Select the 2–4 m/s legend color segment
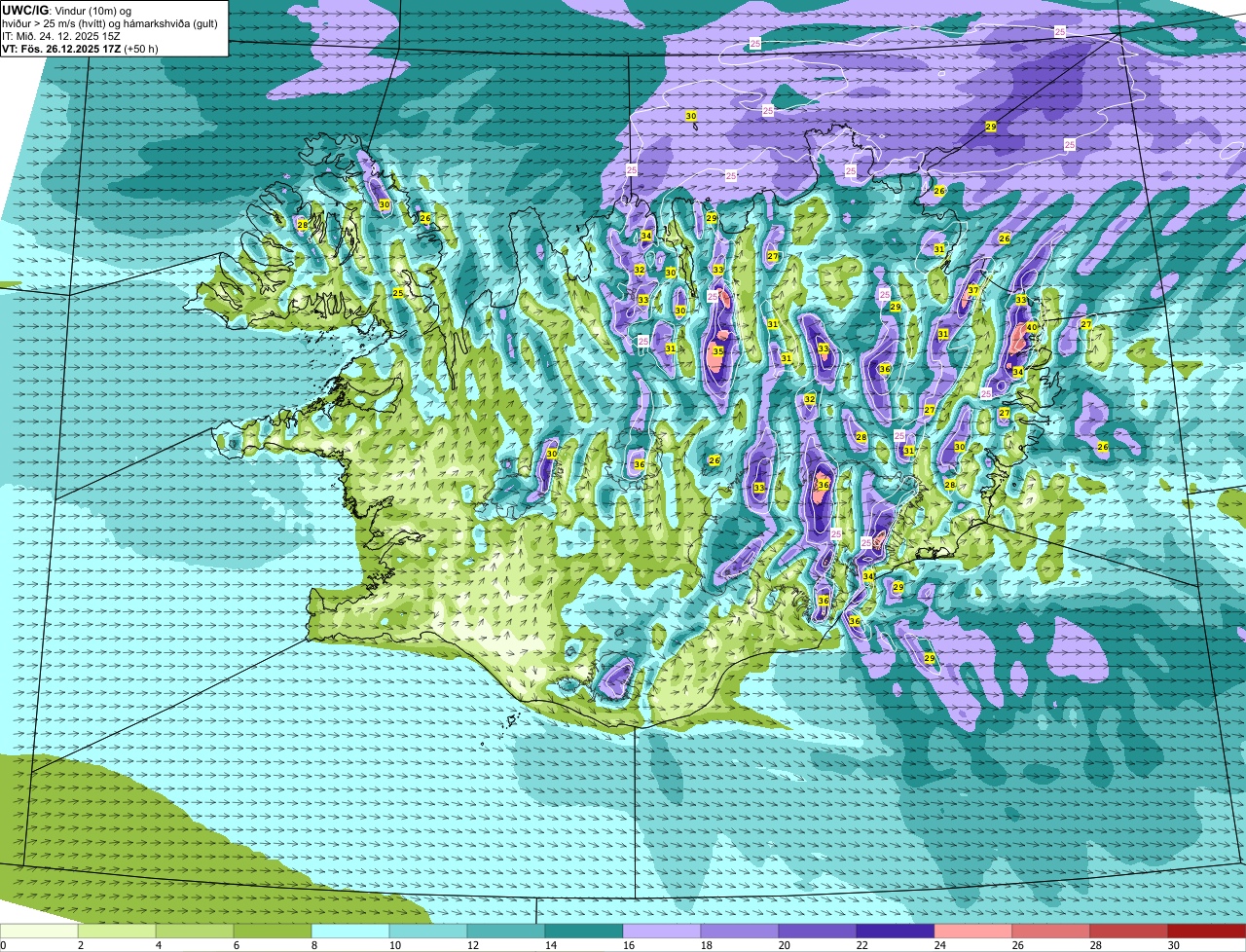This screenshot has height=952, width=1246. coord(117,931)
